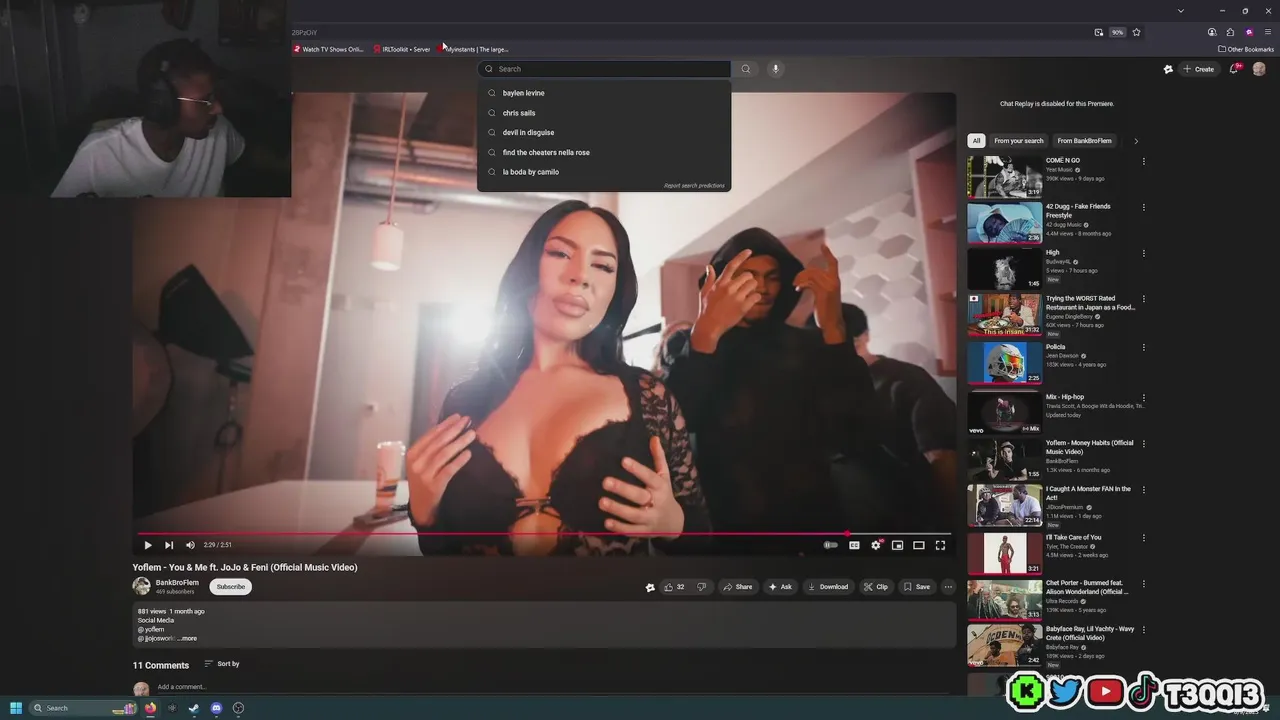Open notifications bell
The width and height of the screenshot is (1280, 720).
click(x=1234, y=69)
